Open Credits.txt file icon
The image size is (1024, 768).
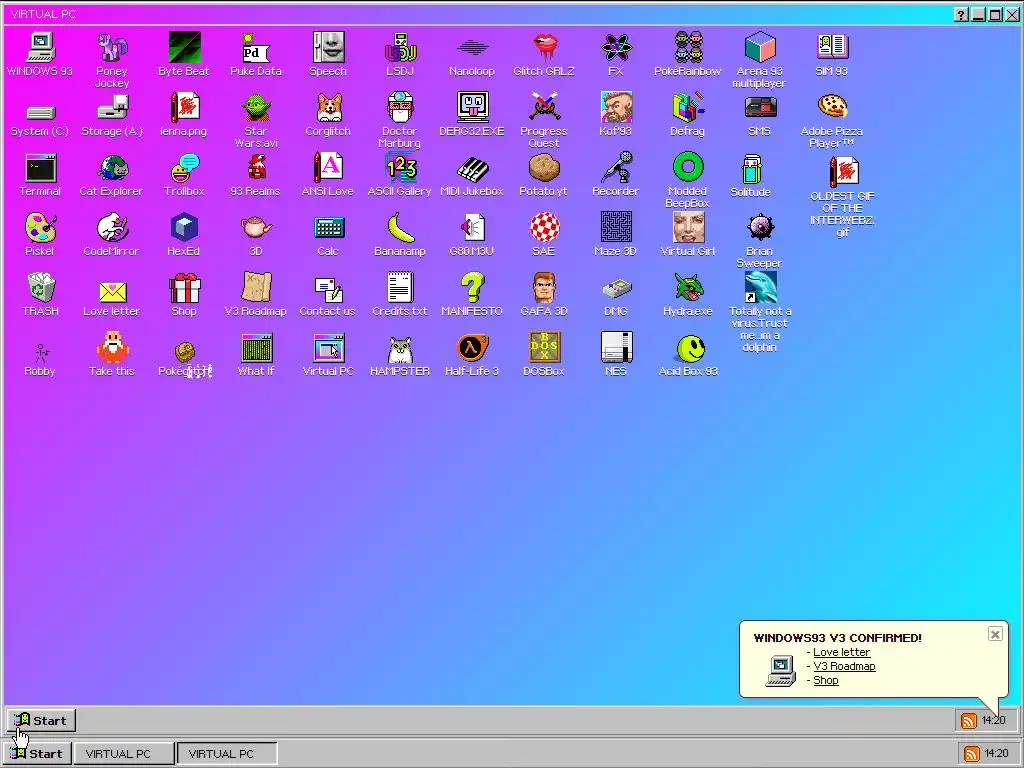(400, 288)
